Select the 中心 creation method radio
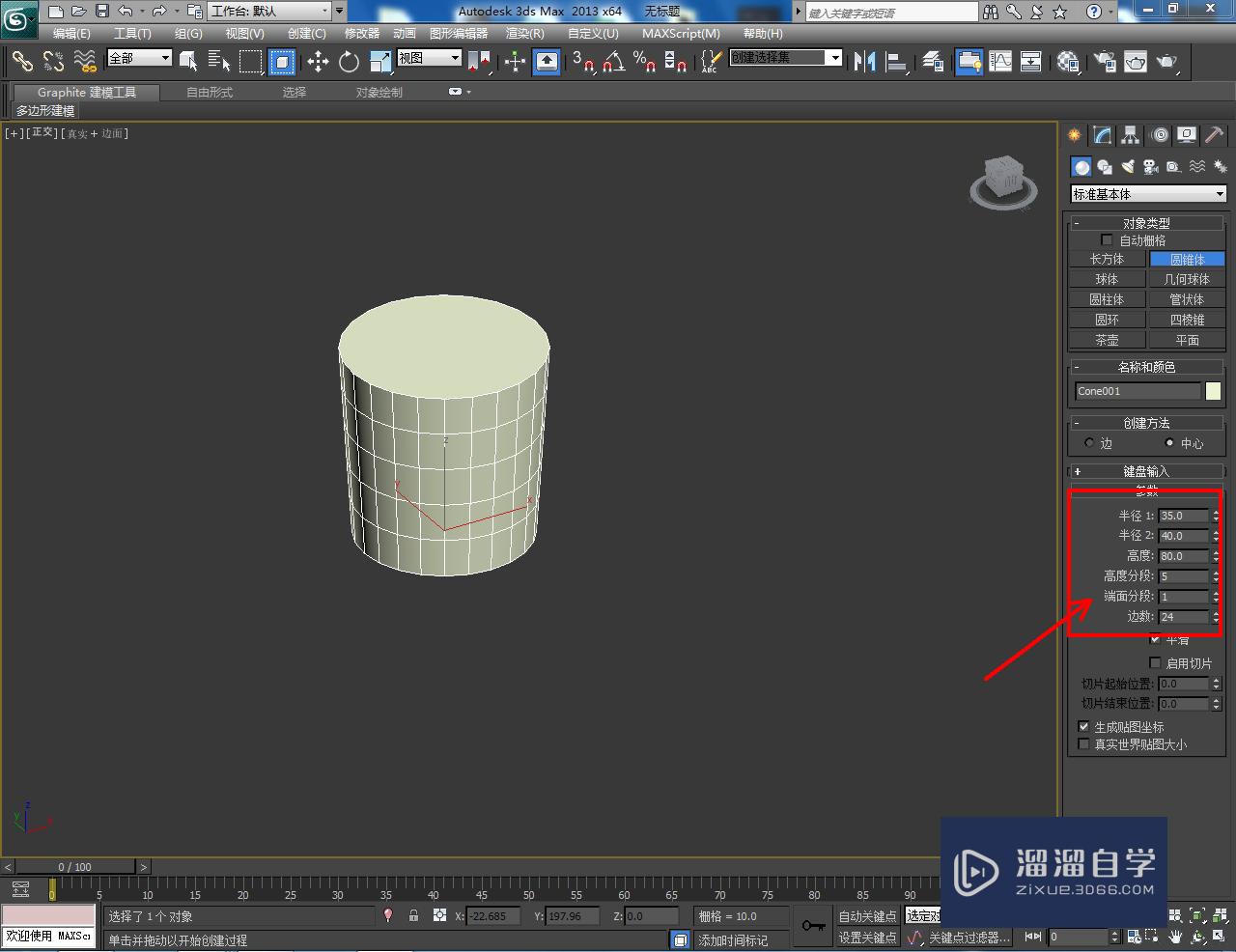The image size is (1236, 952). pyautogui.click(x=1169, y=443)
